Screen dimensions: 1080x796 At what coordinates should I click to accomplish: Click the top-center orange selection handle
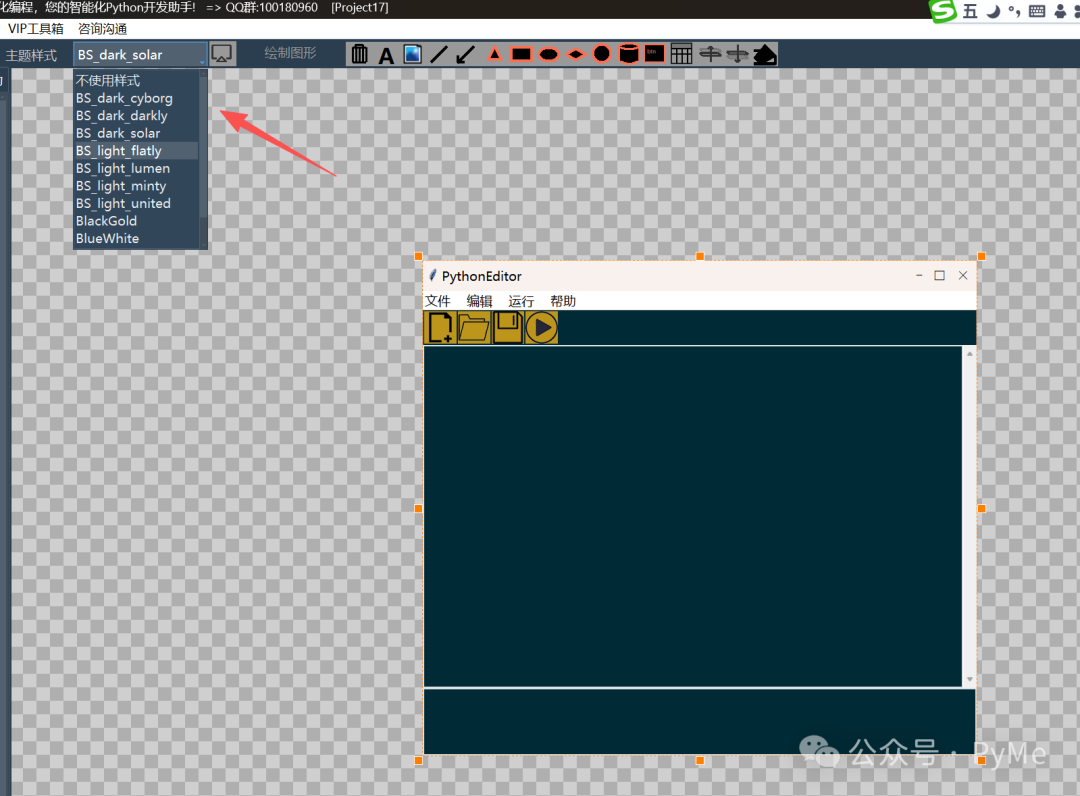point(700,256)
